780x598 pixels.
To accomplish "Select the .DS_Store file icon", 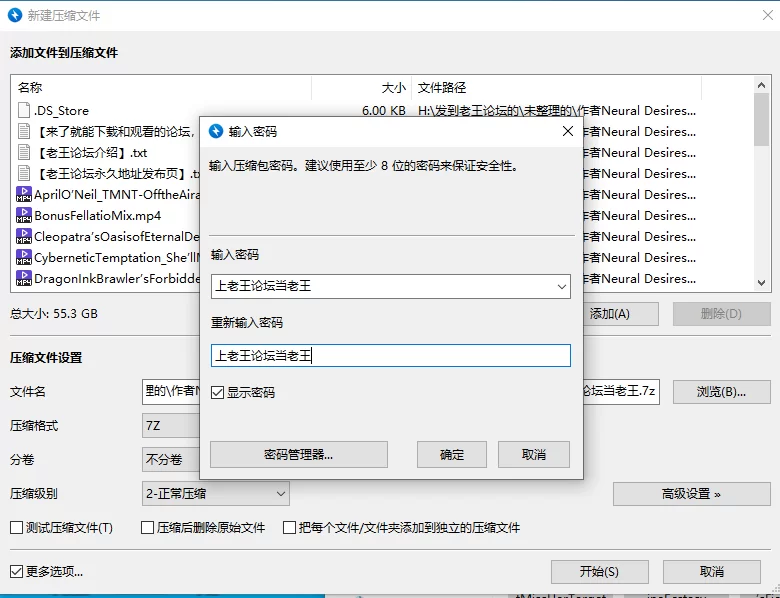I will (x=23, y=110).
